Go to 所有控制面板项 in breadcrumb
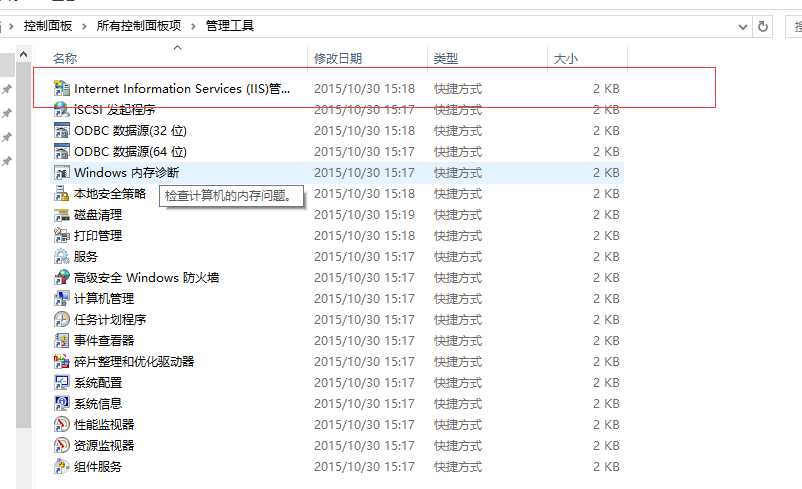 139,26
